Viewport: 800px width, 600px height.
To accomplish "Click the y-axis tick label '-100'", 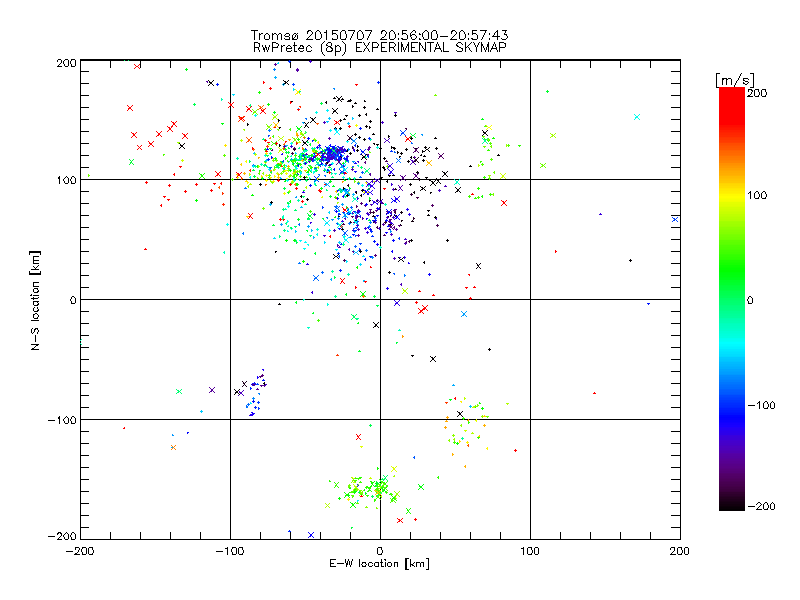I will coord(62,420).
